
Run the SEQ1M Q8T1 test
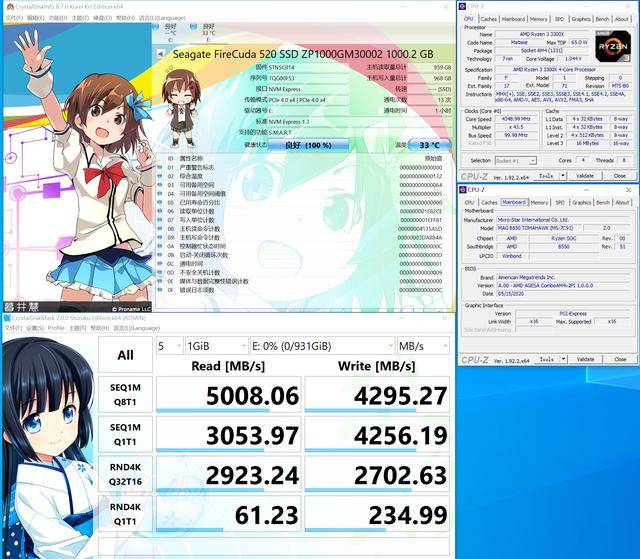point(125,395)
